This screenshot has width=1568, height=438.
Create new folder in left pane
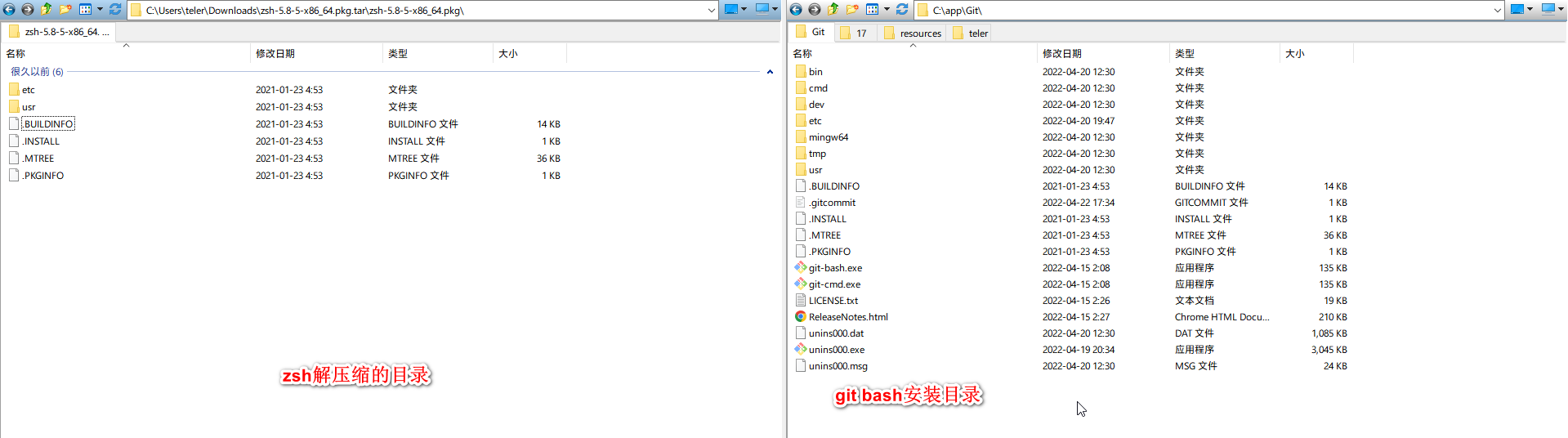tap(65, 10)
